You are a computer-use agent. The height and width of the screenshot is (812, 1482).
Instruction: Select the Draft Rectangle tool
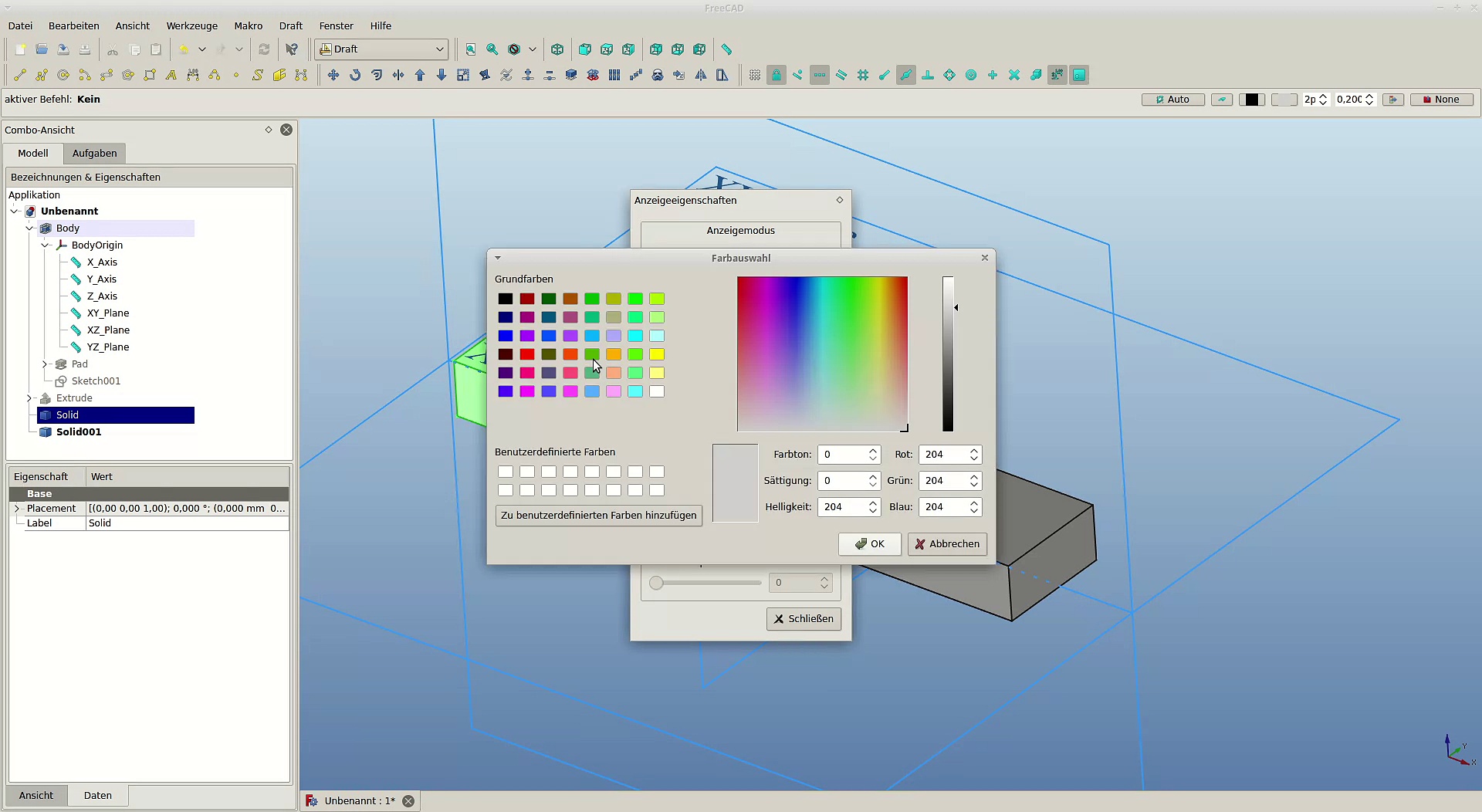coord(150,75)
